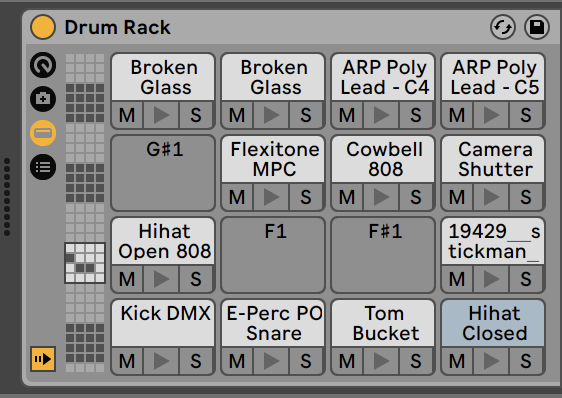Toggle the Drum Rack device activator
562x398 pixels.
(x=43, y=27)
